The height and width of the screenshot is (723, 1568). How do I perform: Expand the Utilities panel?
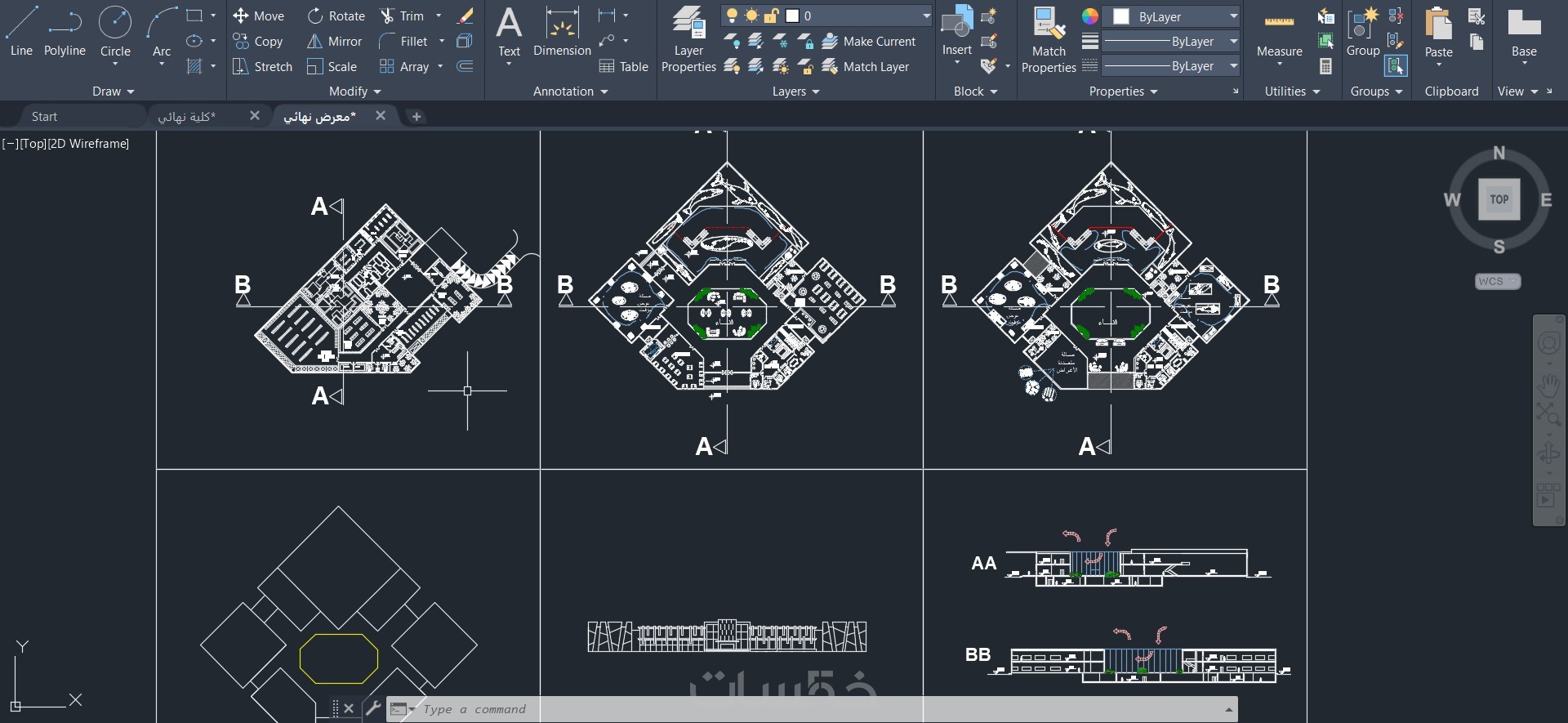point(1292,91)
